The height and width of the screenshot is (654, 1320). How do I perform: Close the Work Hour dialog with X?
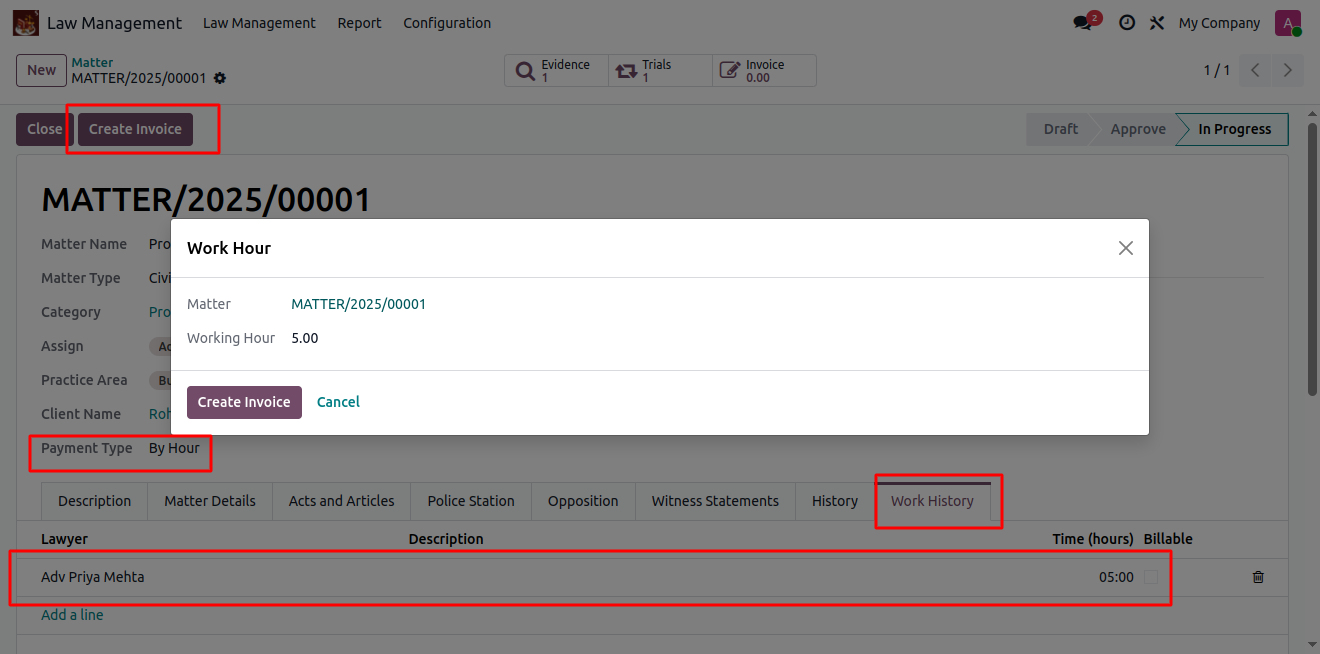point(1126,248)
